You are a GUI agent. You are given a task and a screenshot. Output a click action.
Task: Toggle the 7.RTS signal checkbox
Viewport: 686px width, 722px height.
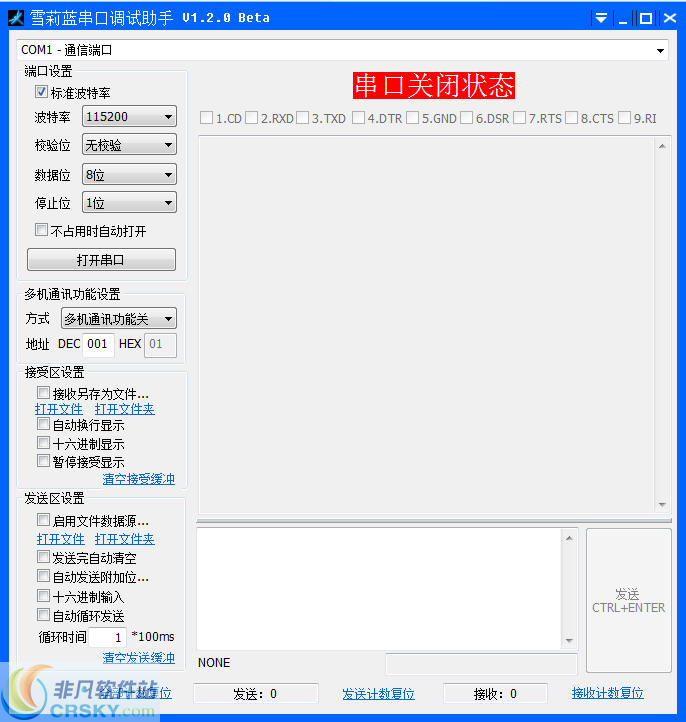(519, 118)
